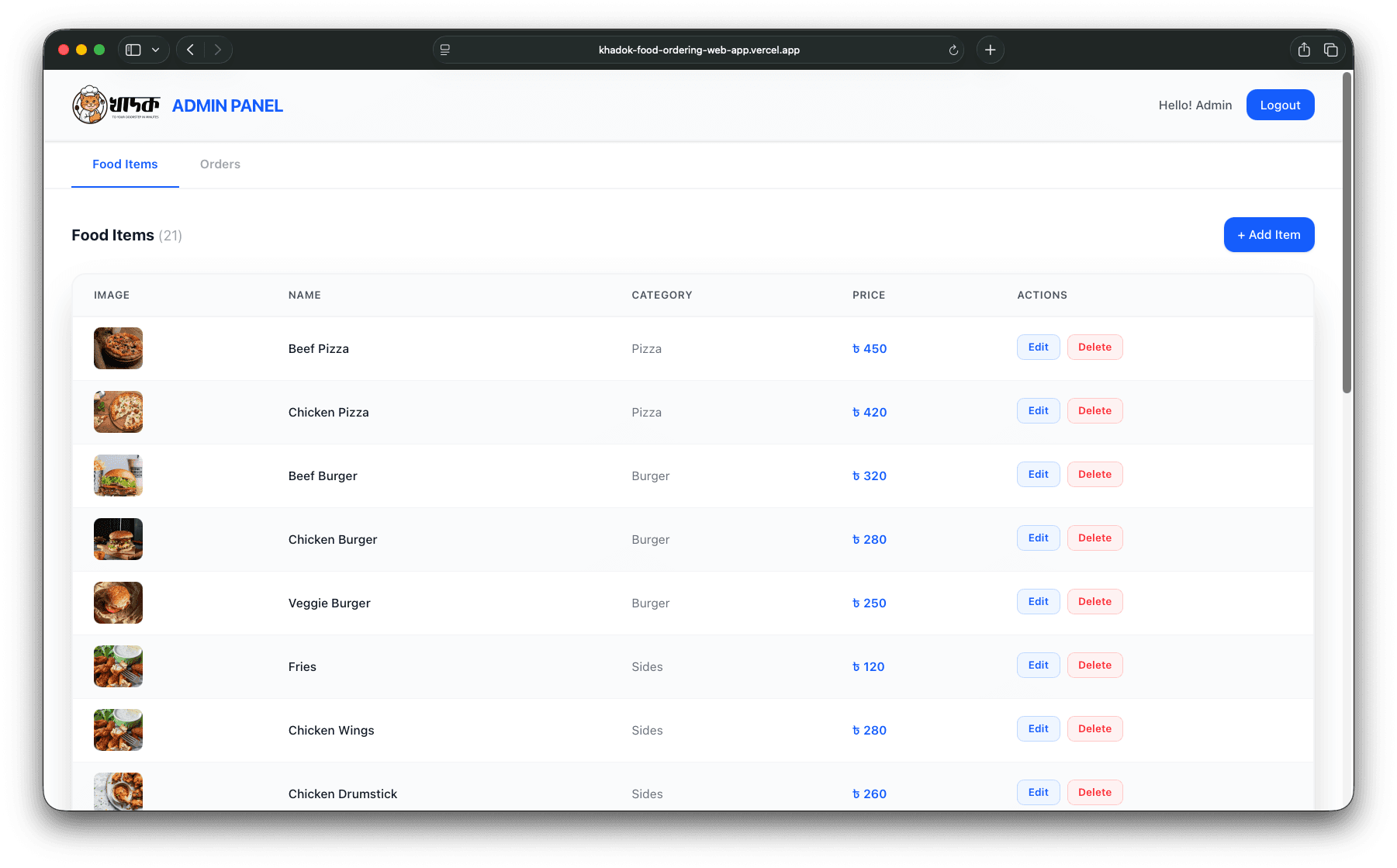Delete the Beef Burger item

pos(1094,475)
